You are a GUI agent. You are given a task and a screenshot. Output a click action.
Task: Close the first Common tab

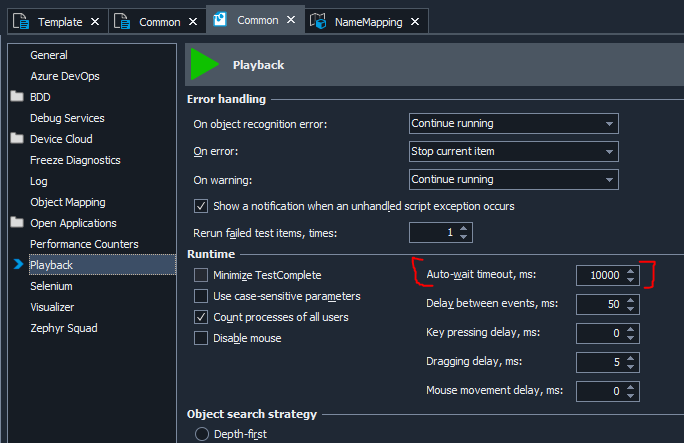click(193, 21)
